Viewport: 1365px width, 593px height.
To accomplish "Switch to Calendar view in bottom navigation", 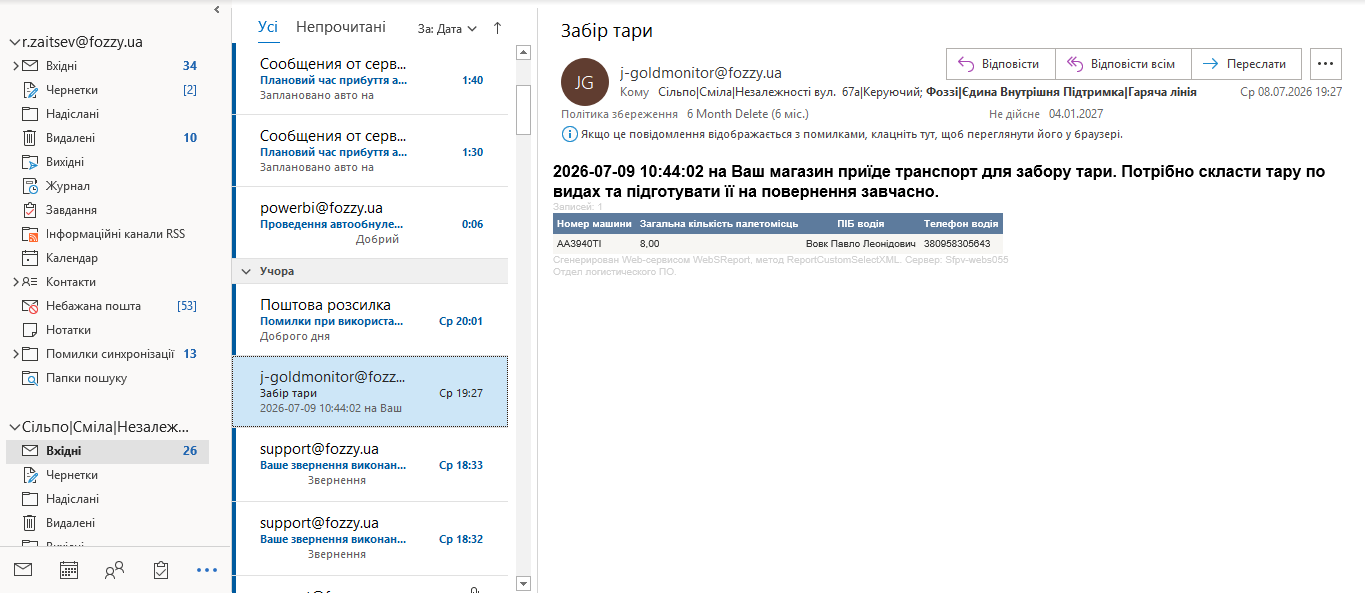I will [69, 570].
